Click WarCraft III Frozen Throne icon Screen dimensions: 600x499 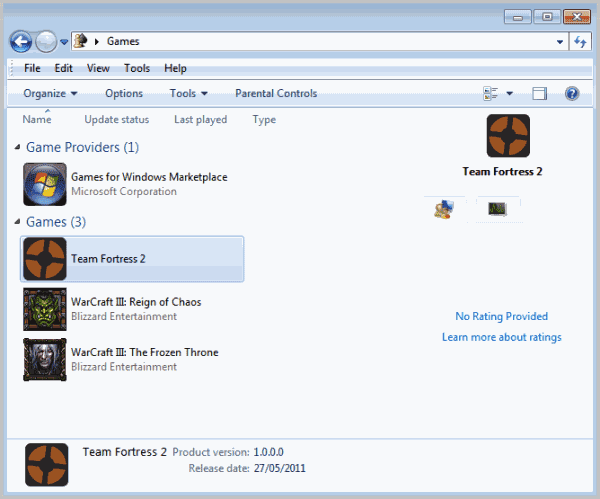click(45, 359)
